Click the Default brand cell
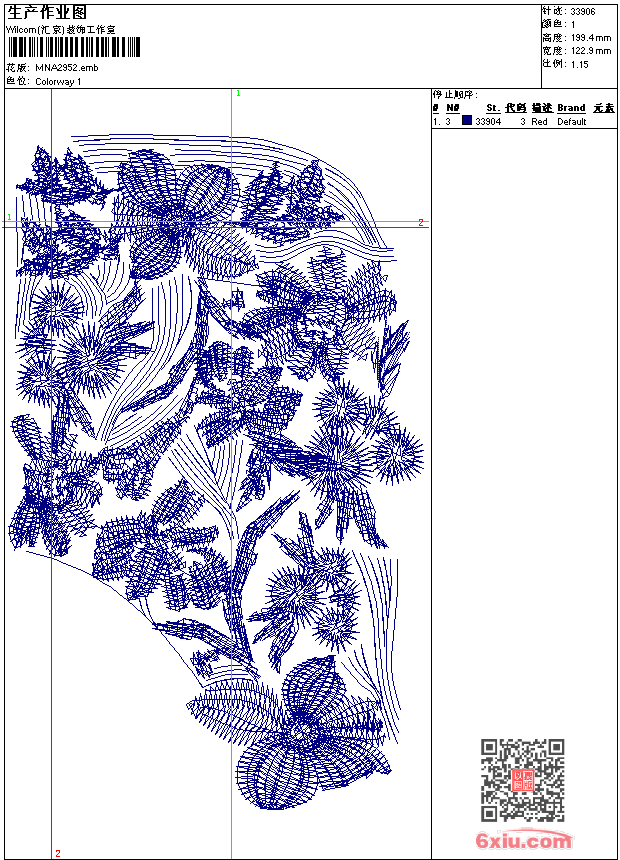 (572, 122)
